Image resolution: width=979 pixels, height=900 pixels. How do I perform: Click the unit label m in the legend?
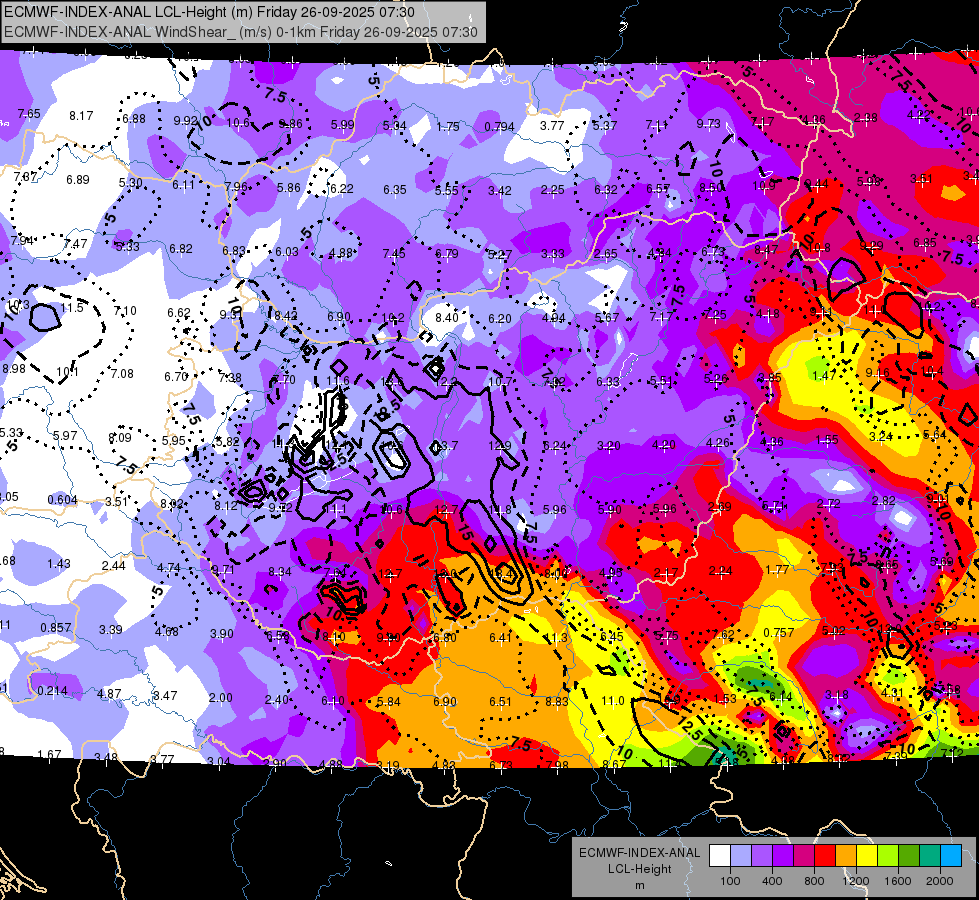[x=640, y=886]
